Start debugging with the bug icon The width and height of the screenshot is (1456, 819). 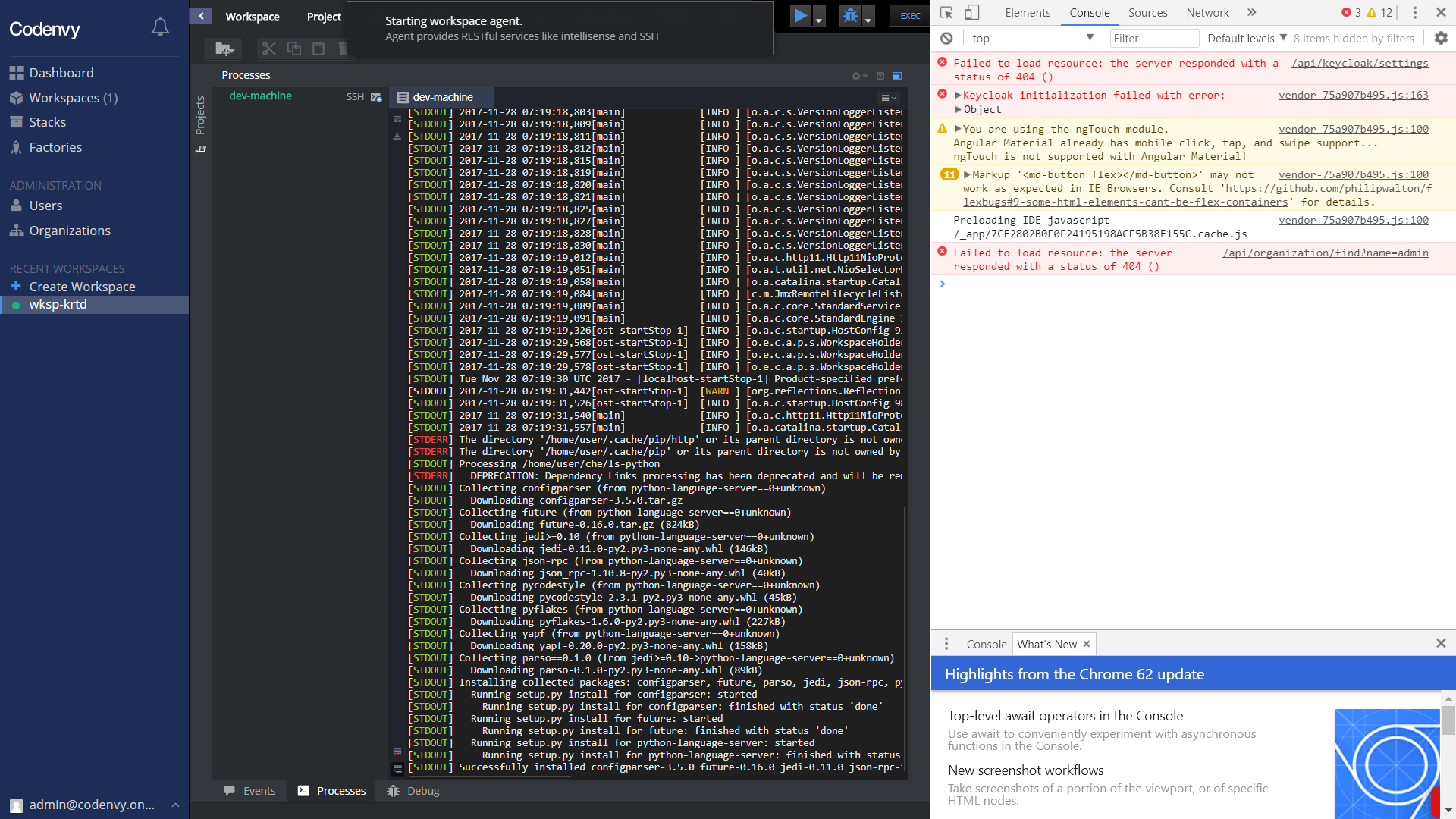coord(850,14)
